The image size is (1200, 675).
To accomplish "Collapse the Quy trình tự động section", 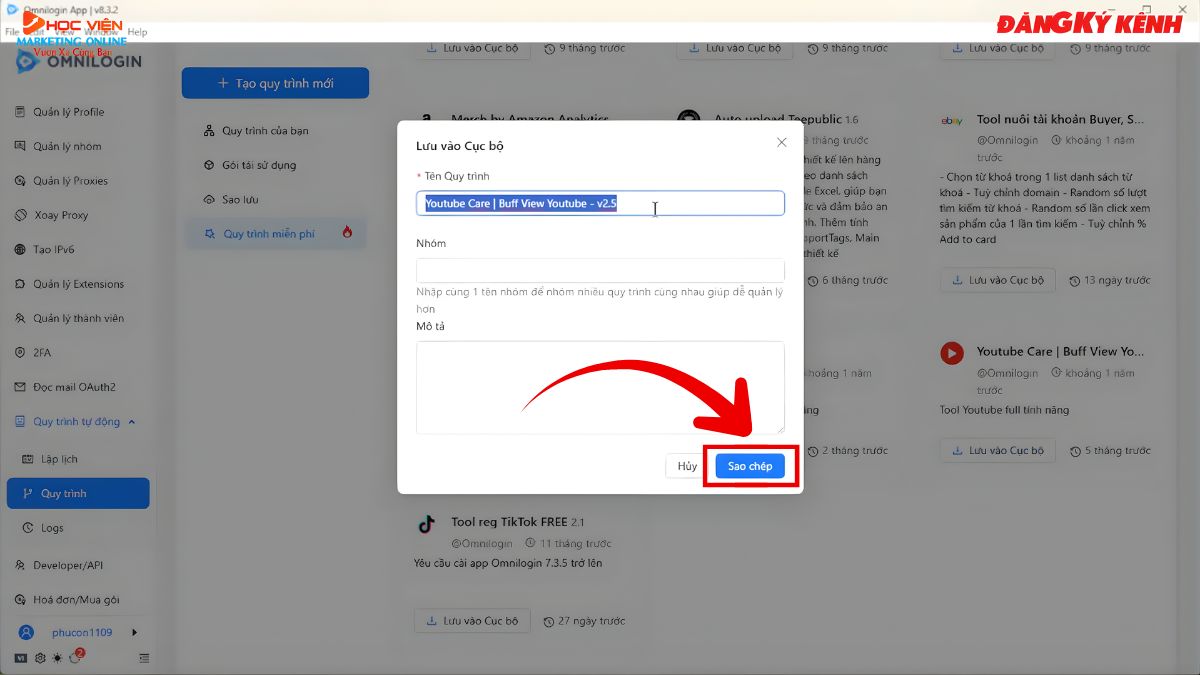I will click(132, 422).
